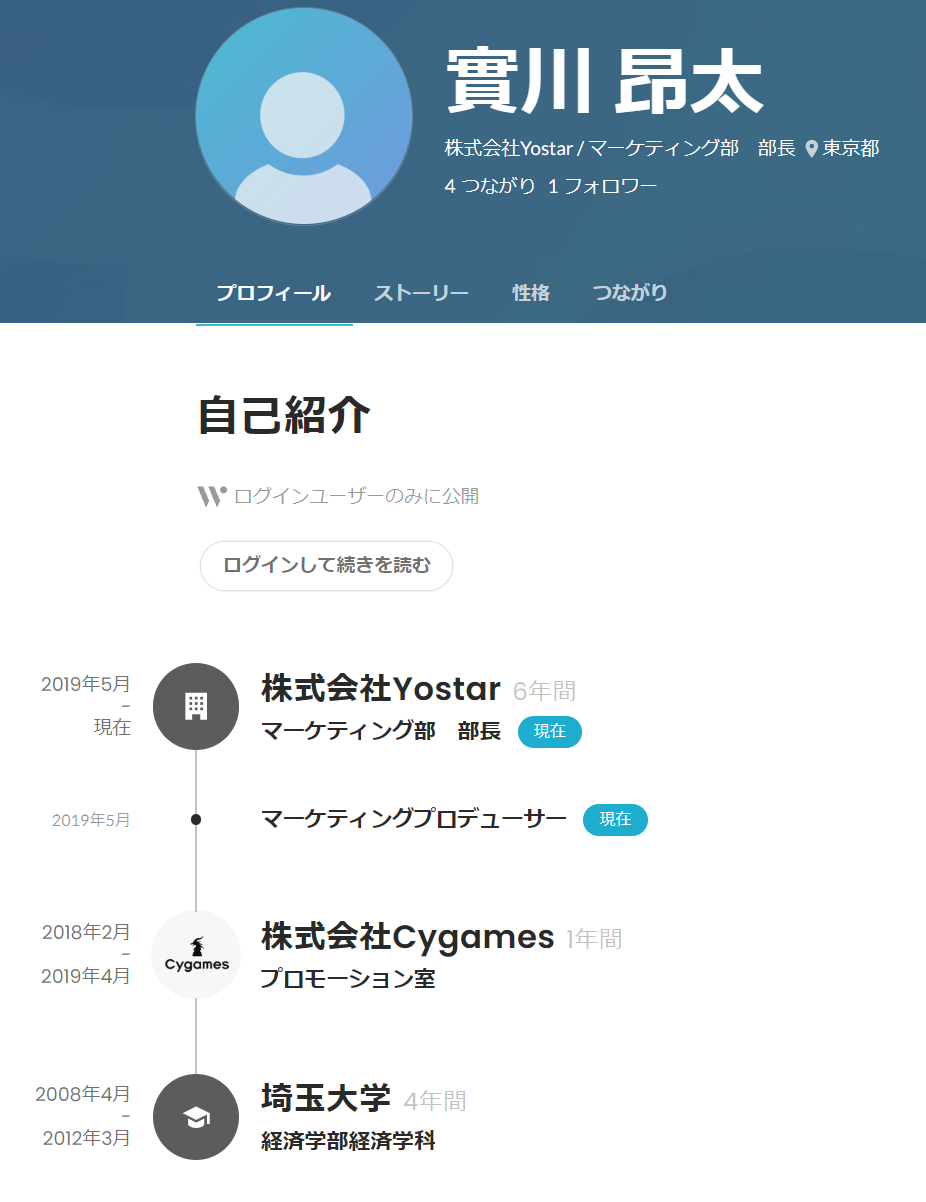Select the 性格 tab
This screenshot has width=926, height=1202.
531,293
